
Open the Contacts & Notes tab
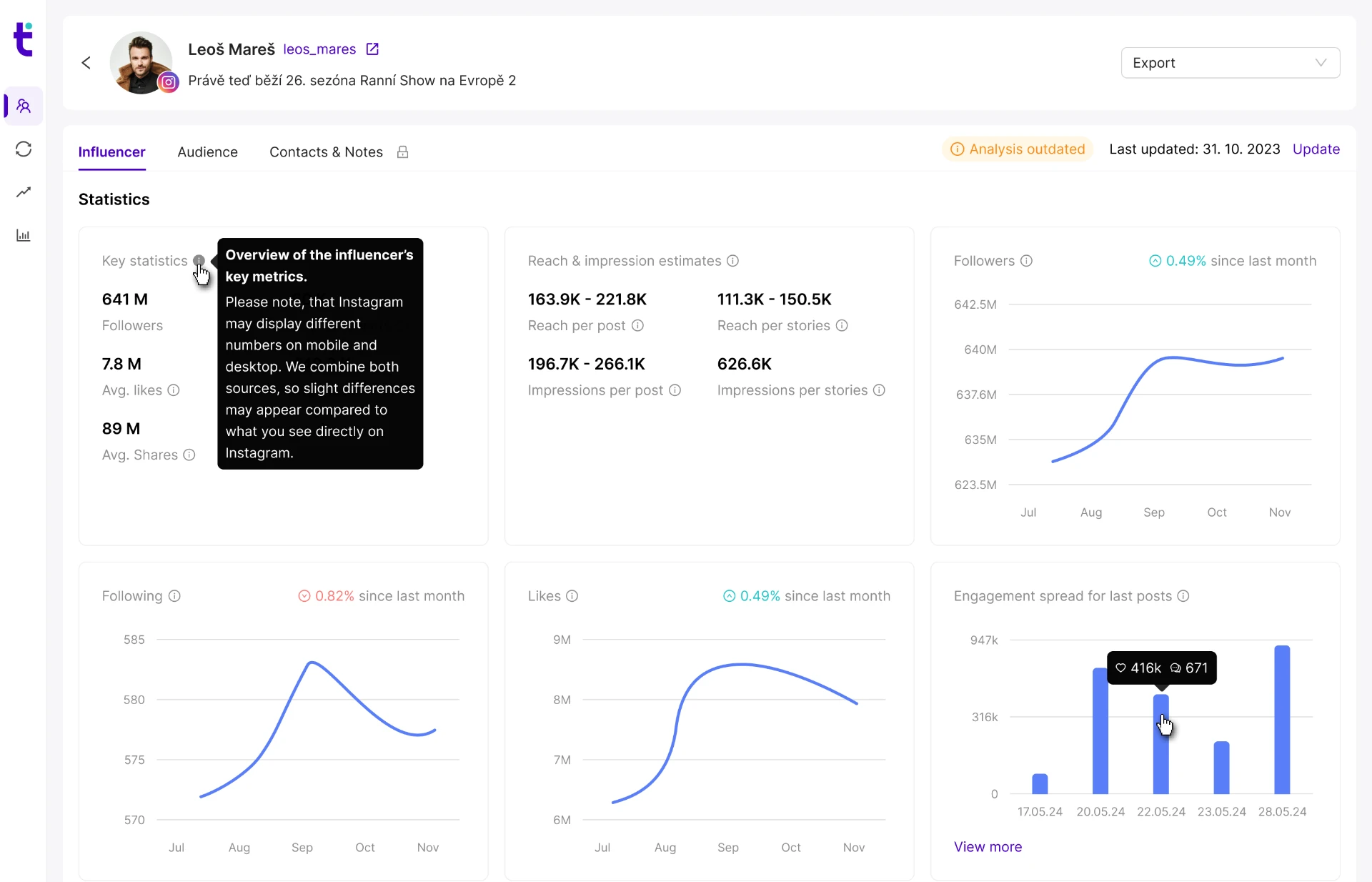(327, 152)
